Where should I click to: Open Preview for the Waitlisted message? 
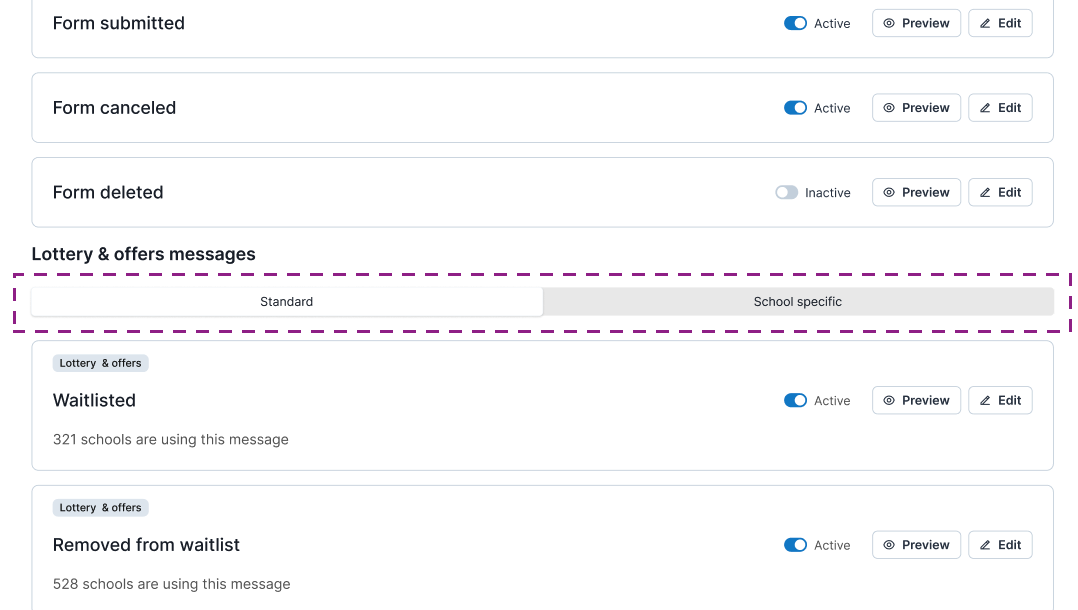coord(916,400)
